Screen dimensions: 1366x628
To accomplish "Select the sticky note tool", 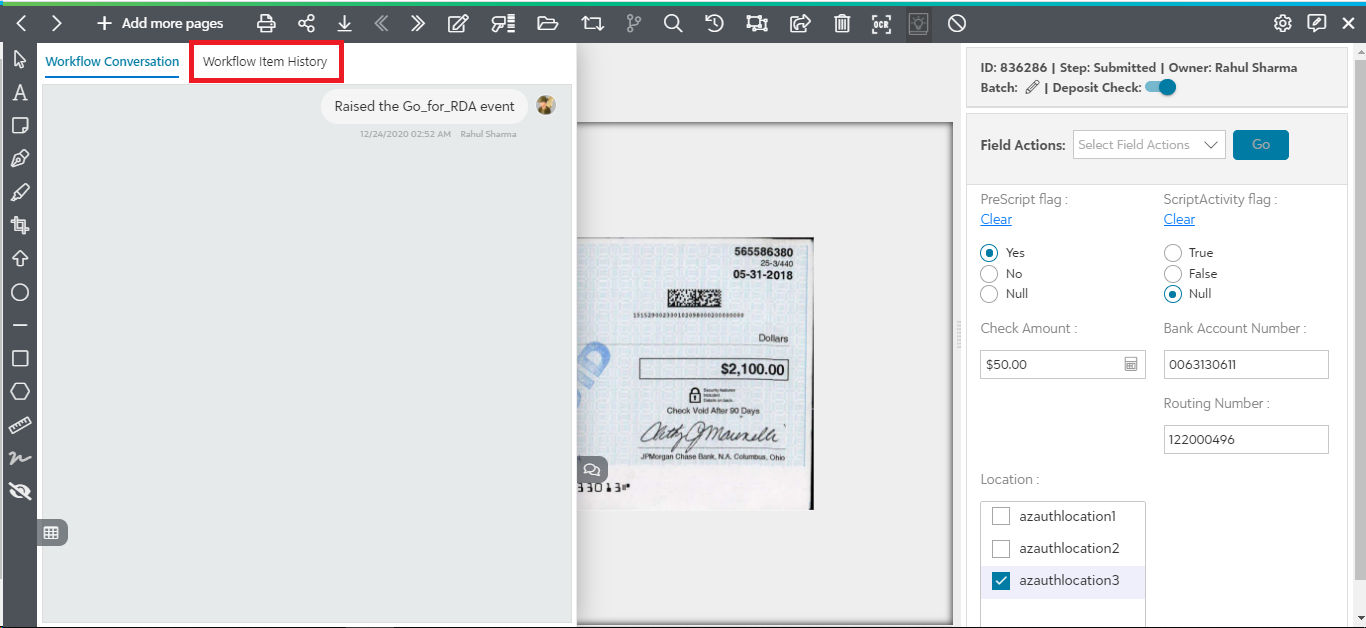I will (x=19, y=126).
